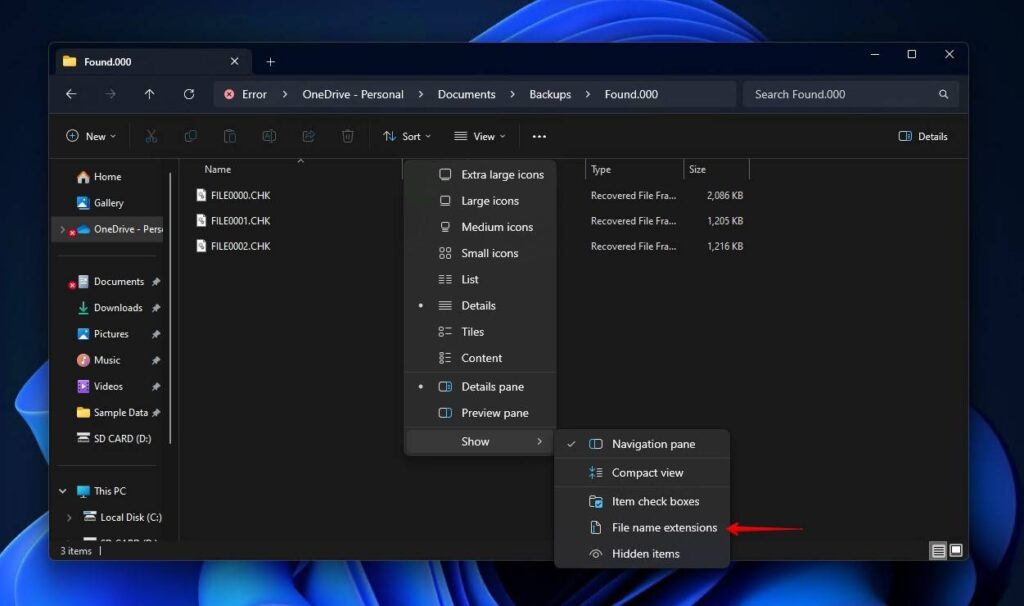Toggle Item check boxes option
This screenshot has height=606, width=1024.
click(655, 502)
